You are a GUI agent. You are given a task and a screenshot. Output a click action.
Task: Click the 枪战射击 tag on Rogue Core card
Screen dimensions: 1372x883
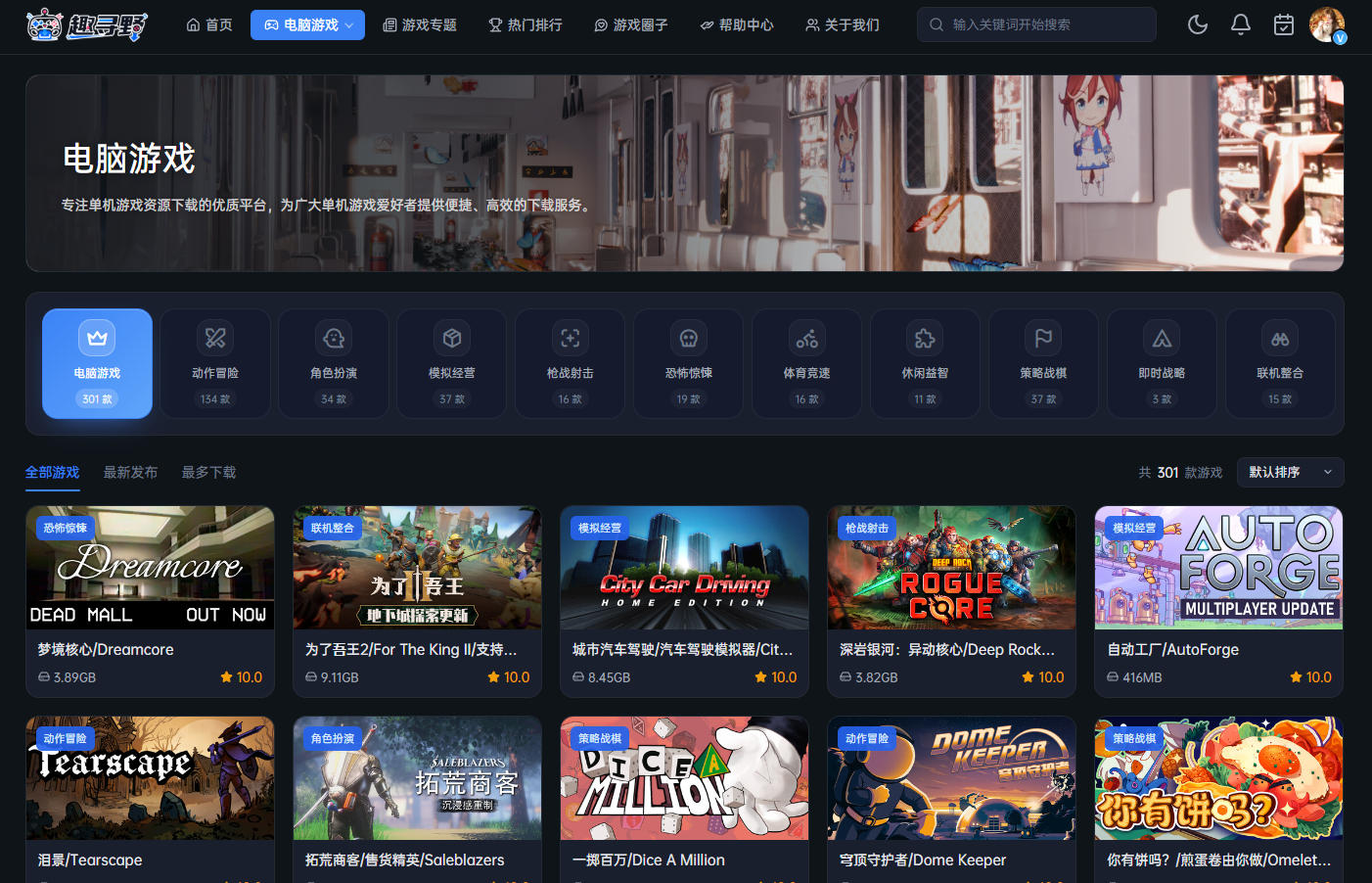click(867, 528)
